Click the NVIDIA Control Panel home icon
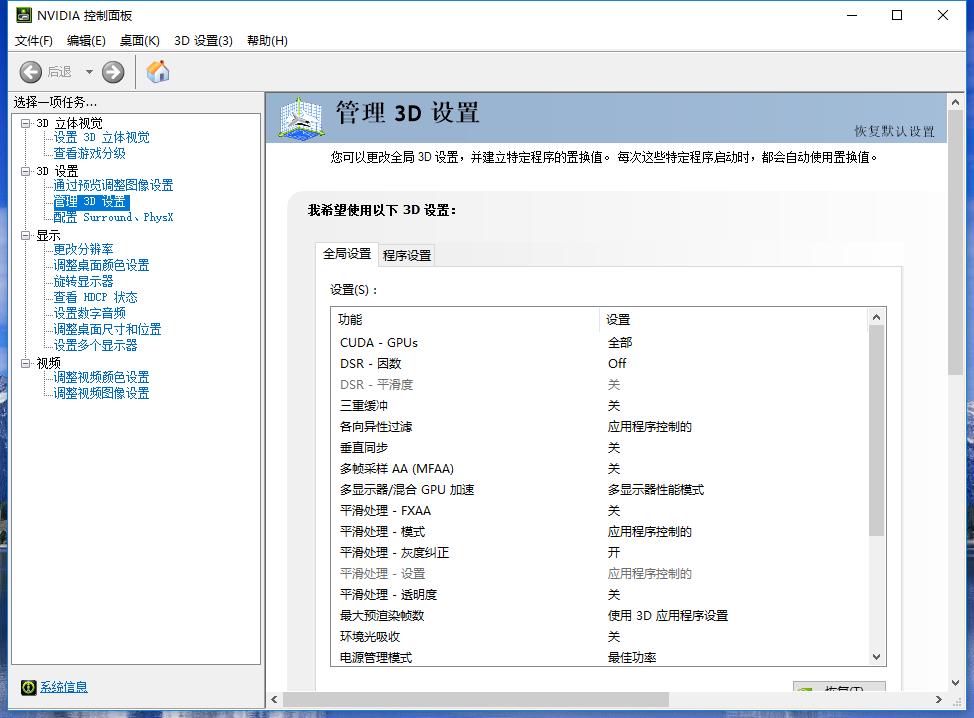Viewport: 974px width, 718px height. (x=157, y=71)
